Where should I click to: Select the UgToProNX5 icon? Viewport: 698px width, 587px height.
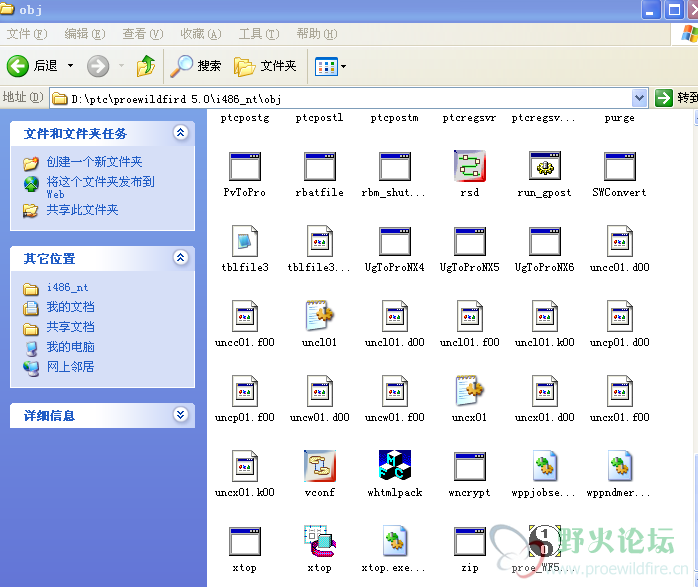(x=470, y=241)
